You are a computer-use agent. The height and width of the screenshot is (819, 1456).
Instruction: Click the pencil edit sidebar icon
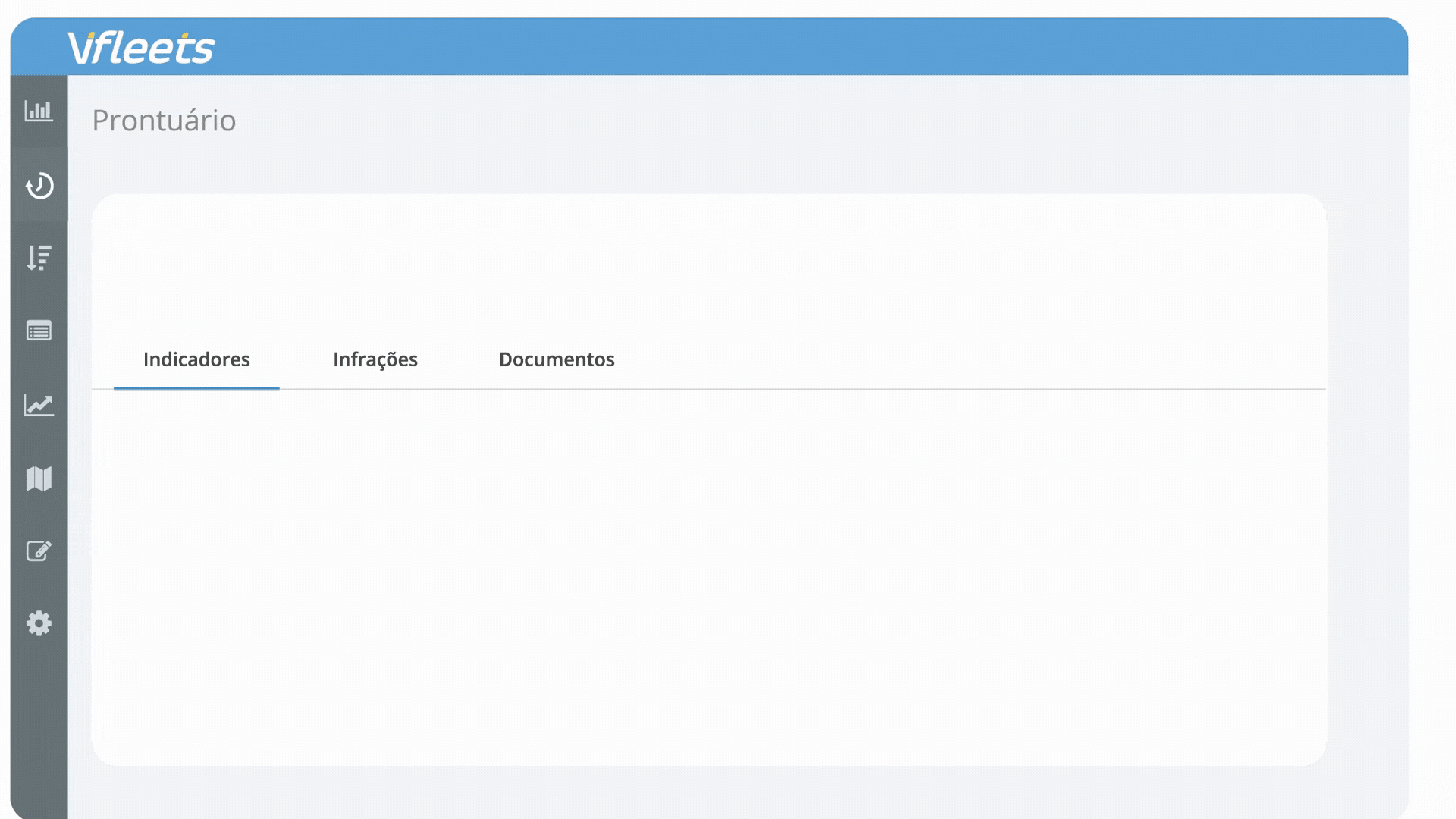(39, 551)
